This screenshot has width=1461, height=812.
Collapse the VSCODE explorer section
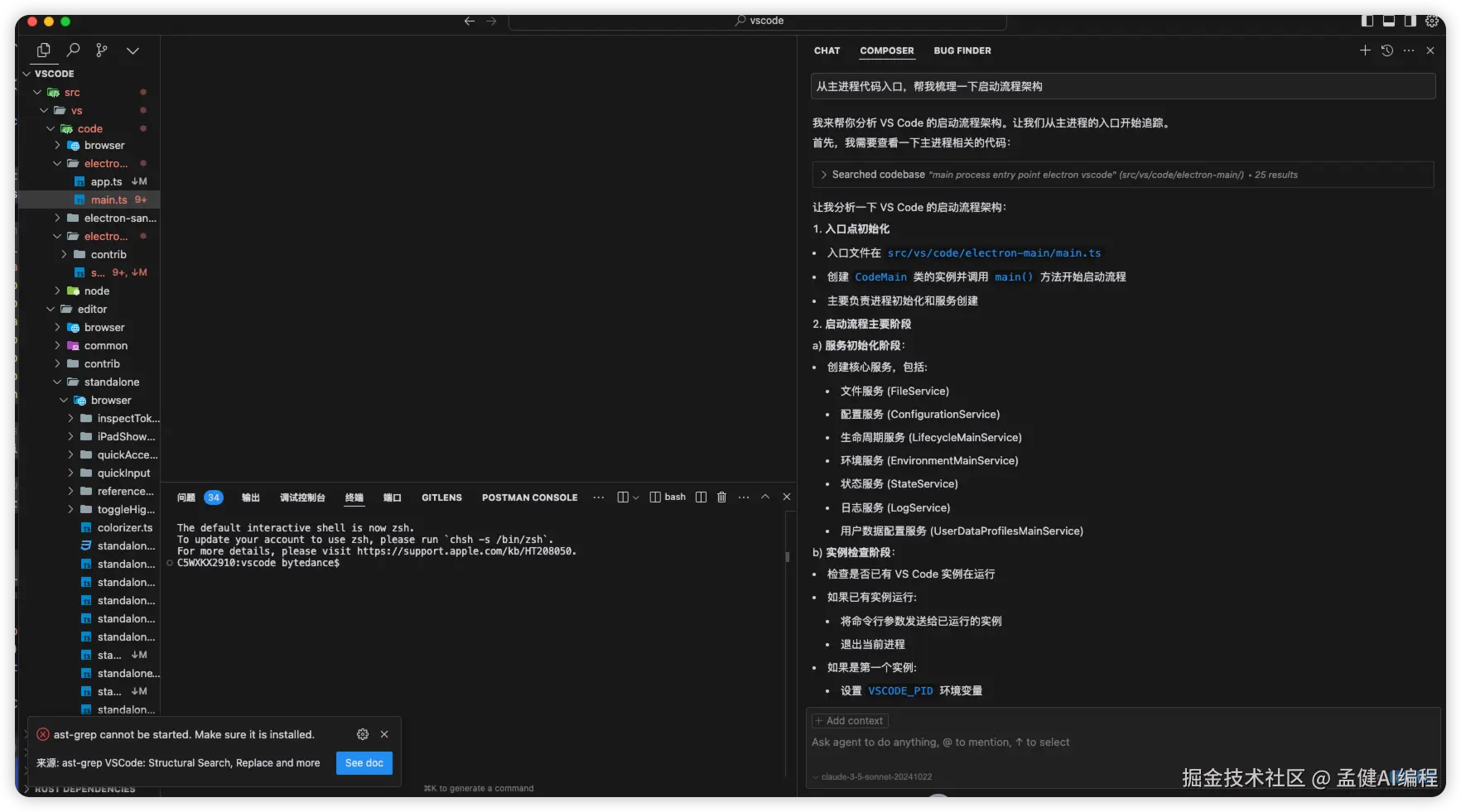click(27, 74)
